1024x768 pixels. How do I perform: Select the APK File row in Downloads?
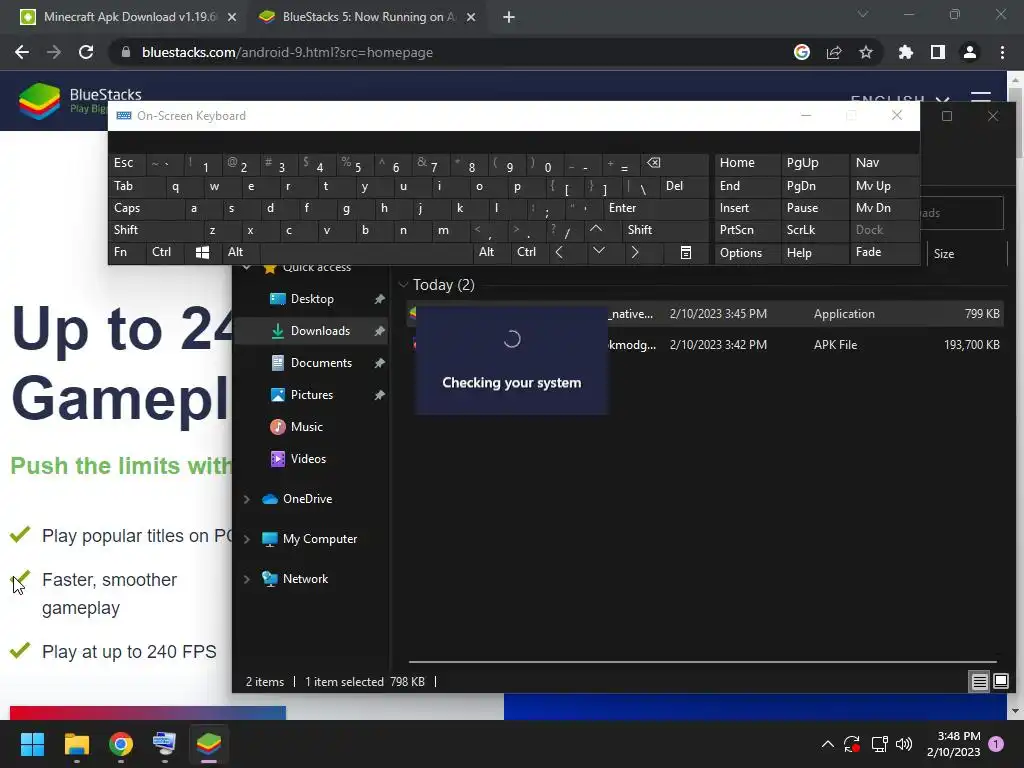tap(707, 345)
